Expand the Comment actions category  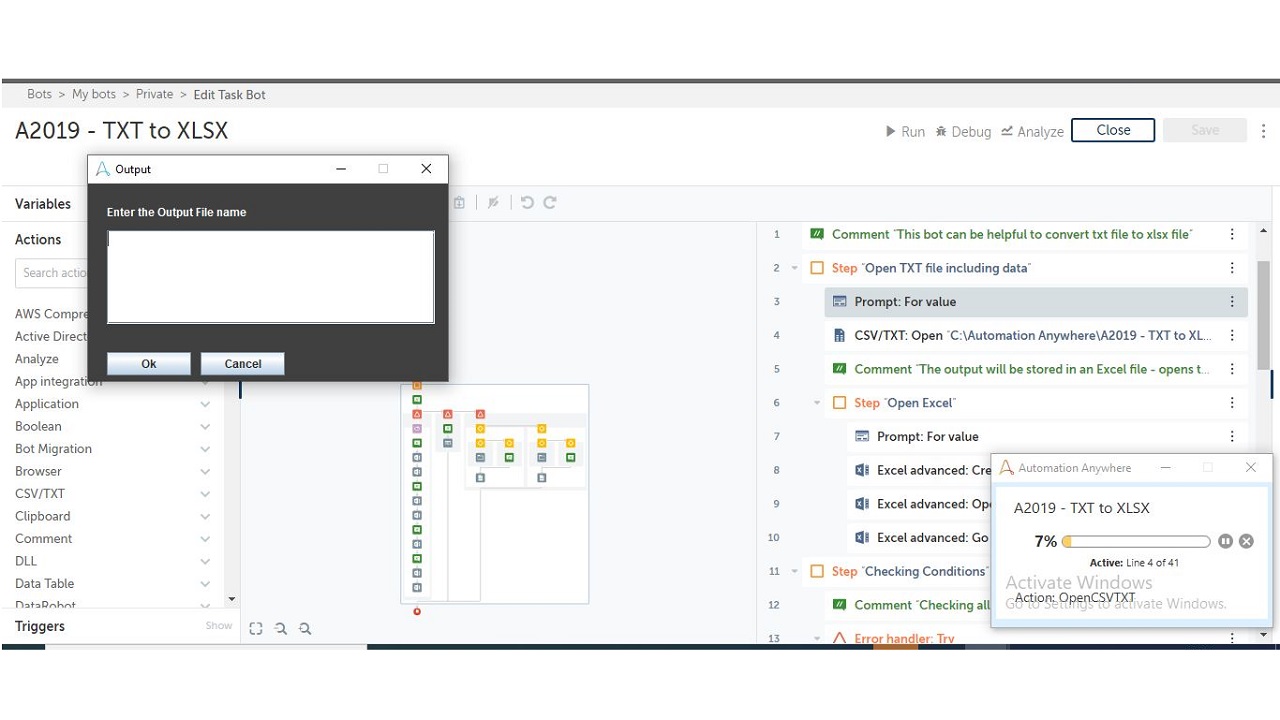205,539
